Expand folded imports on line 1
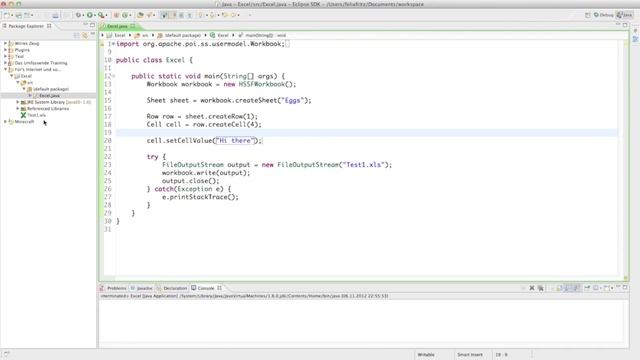Viewport: 640px width, 360px height. (x=114, y=44)
